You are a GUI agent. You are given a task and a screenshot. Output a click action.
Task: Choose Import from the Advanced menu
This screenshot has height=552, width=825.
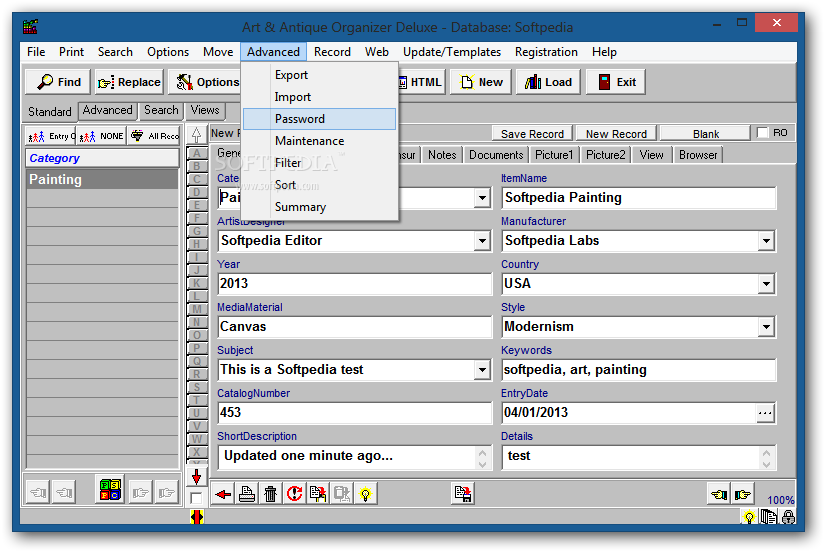point(319,97)
